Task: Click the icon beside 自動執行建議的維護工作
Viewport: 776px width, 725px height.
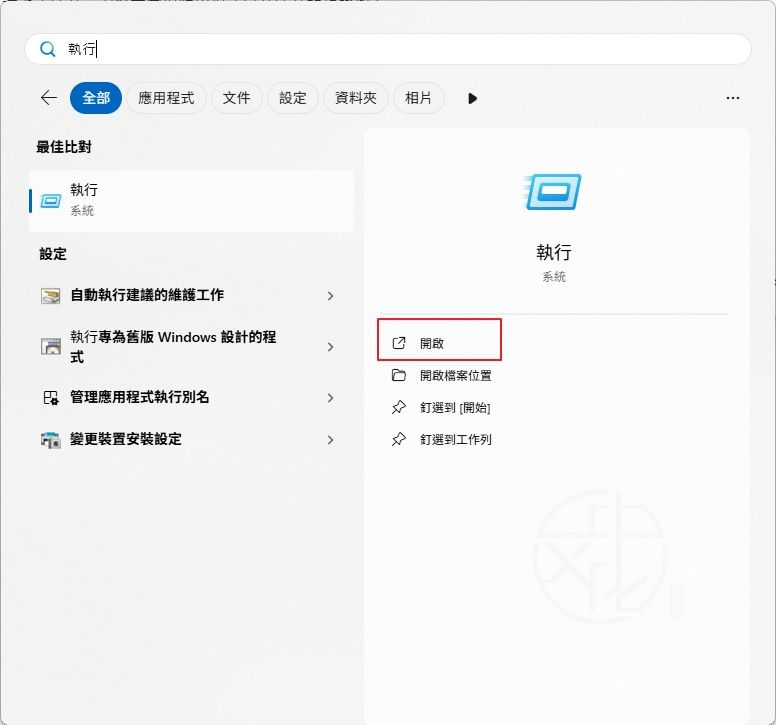Action: coord(50,295)
